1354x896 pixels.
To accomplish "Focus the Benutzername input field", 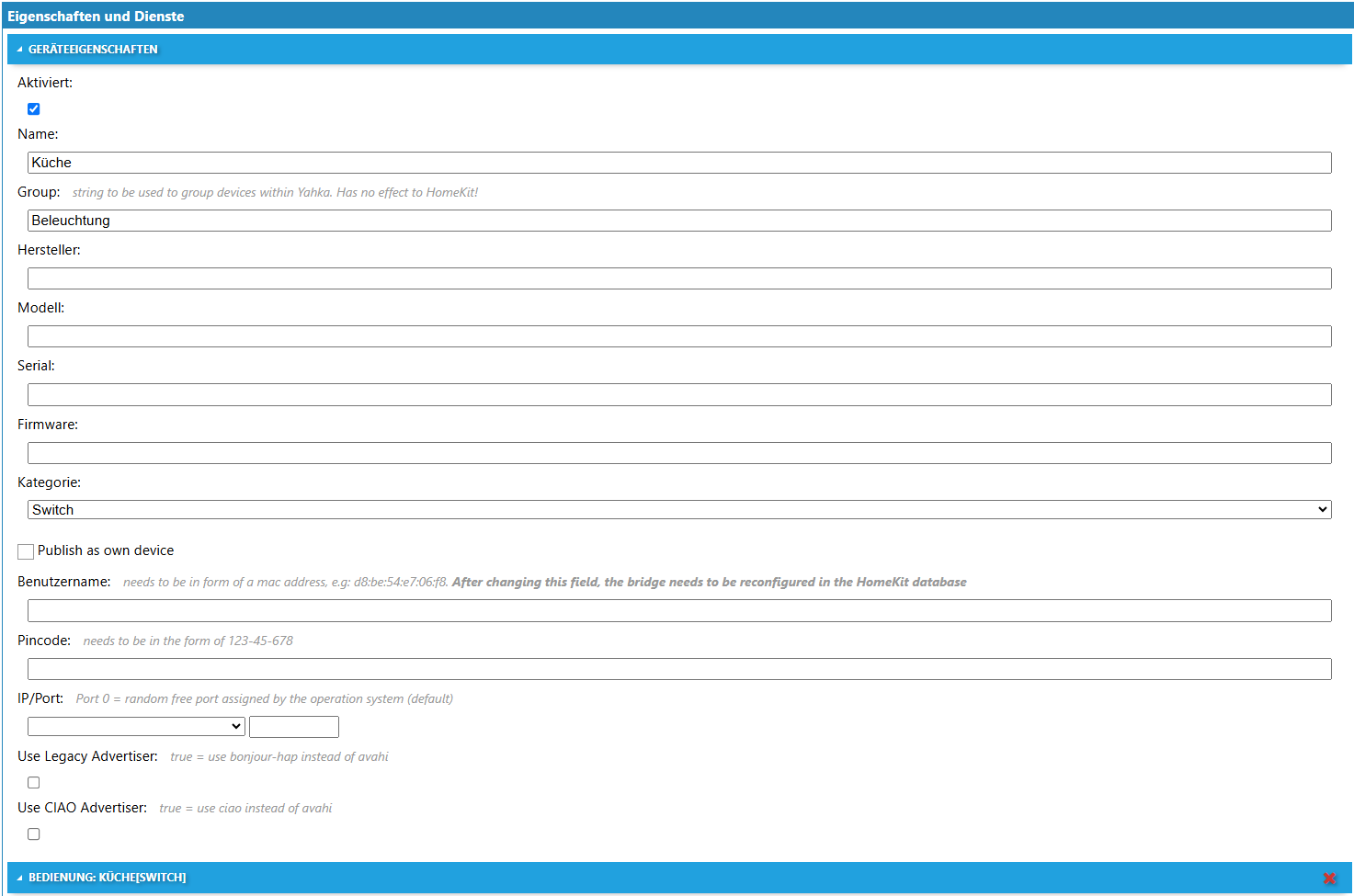I will [679, 611].
